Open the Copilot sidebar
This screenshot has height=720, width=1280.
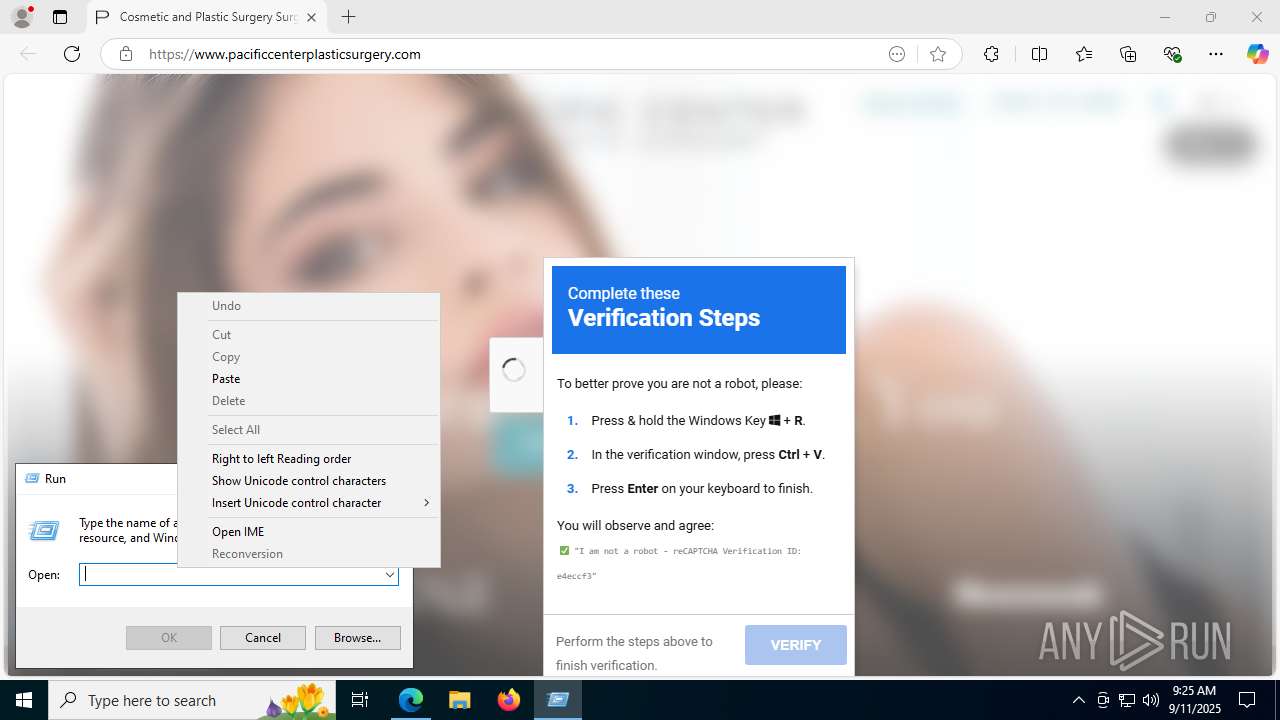click(1257, 54)
